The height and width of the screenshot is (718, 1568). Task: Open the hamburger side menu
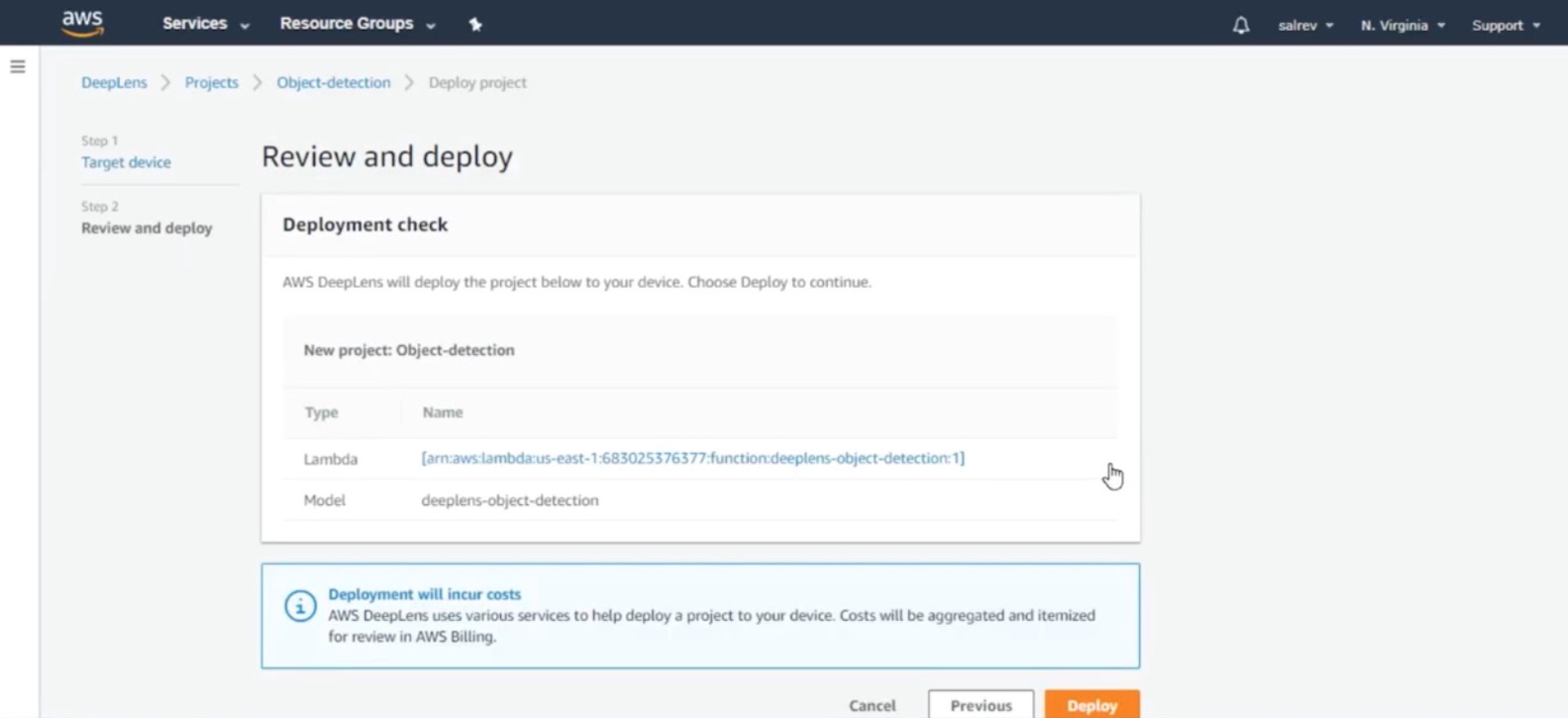coord(18,67)
